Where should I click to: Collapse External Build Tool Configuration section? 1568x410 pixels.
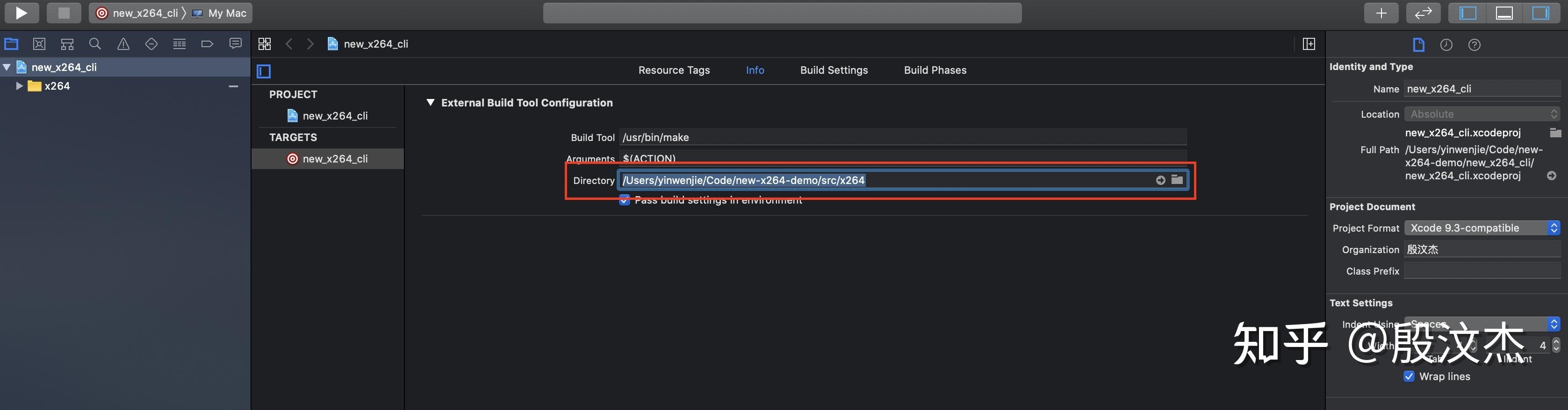click(x=431, y=103)
